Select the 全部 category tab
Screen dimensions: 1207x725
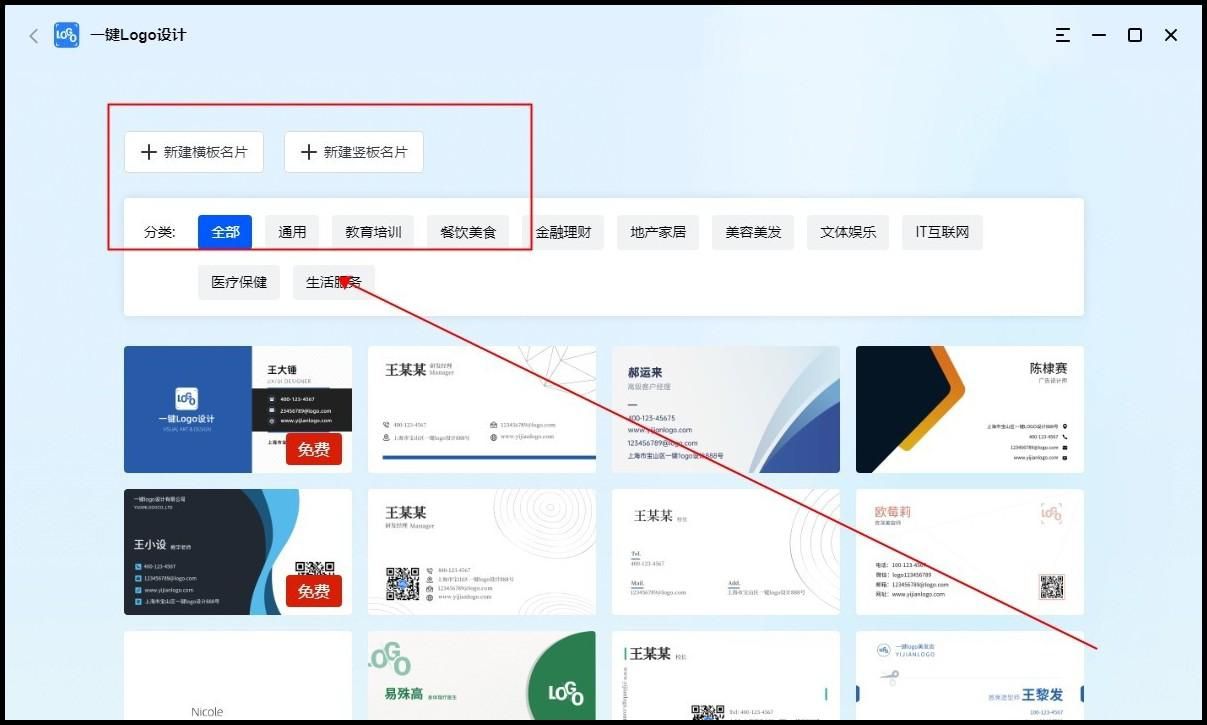(225, 232)
